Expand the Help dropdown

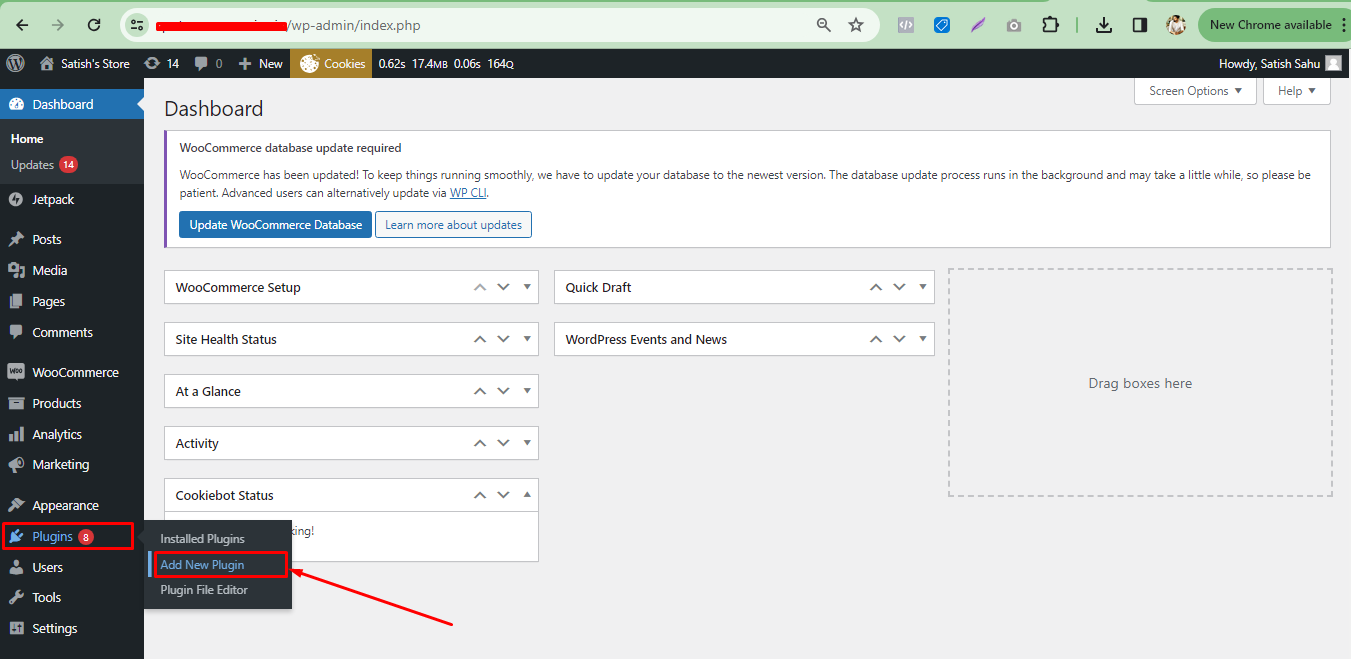click(1297, 90)
